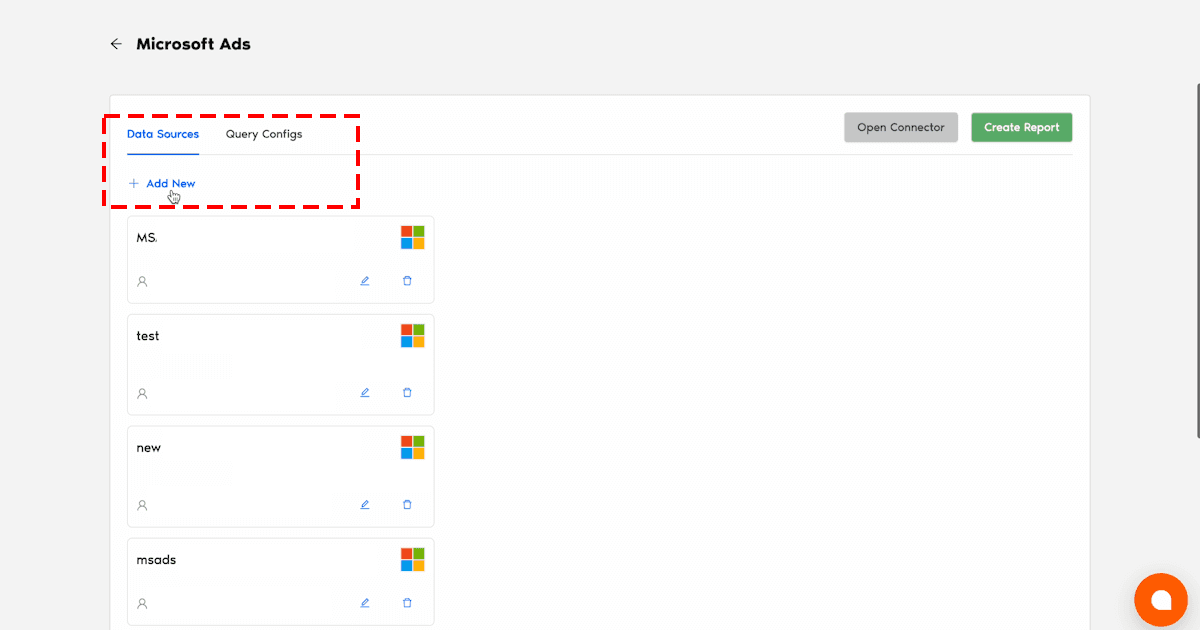Click the user icon on 'msads' card
This screenshot has width=1200, height=630.
(142, 604)
